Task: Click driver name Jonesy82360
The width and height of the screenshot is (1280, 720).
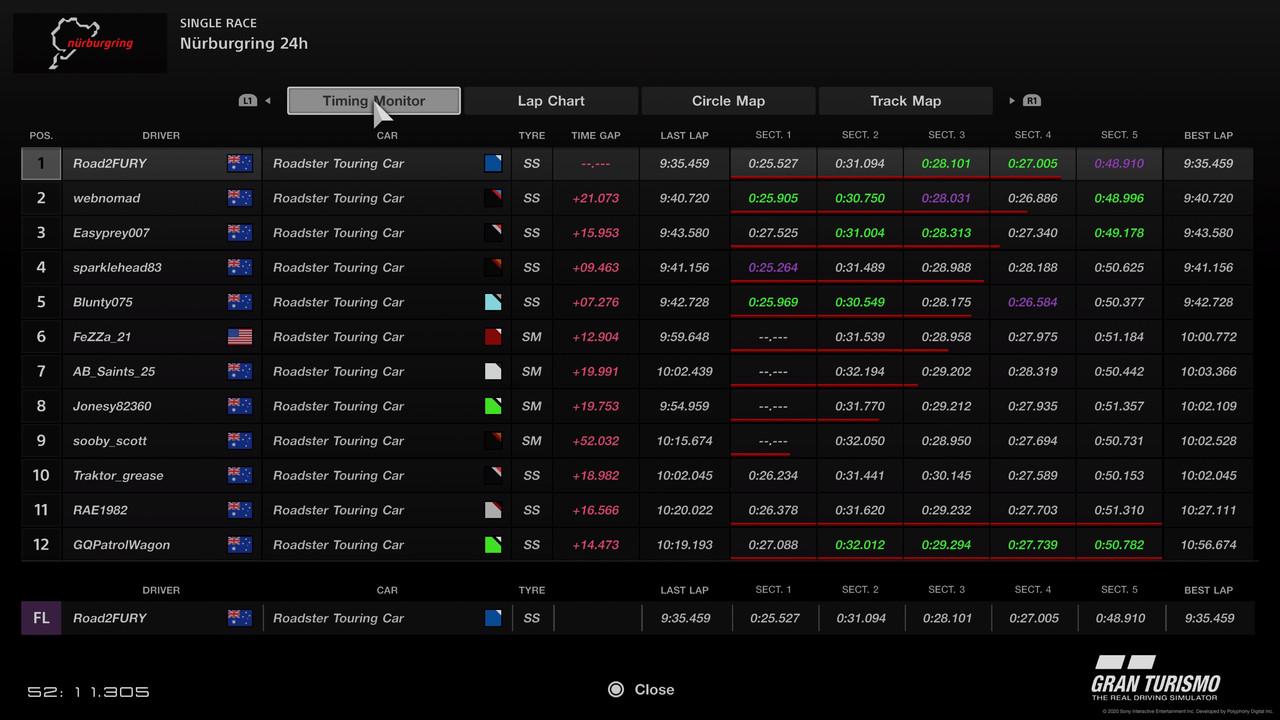Action: 112,406
